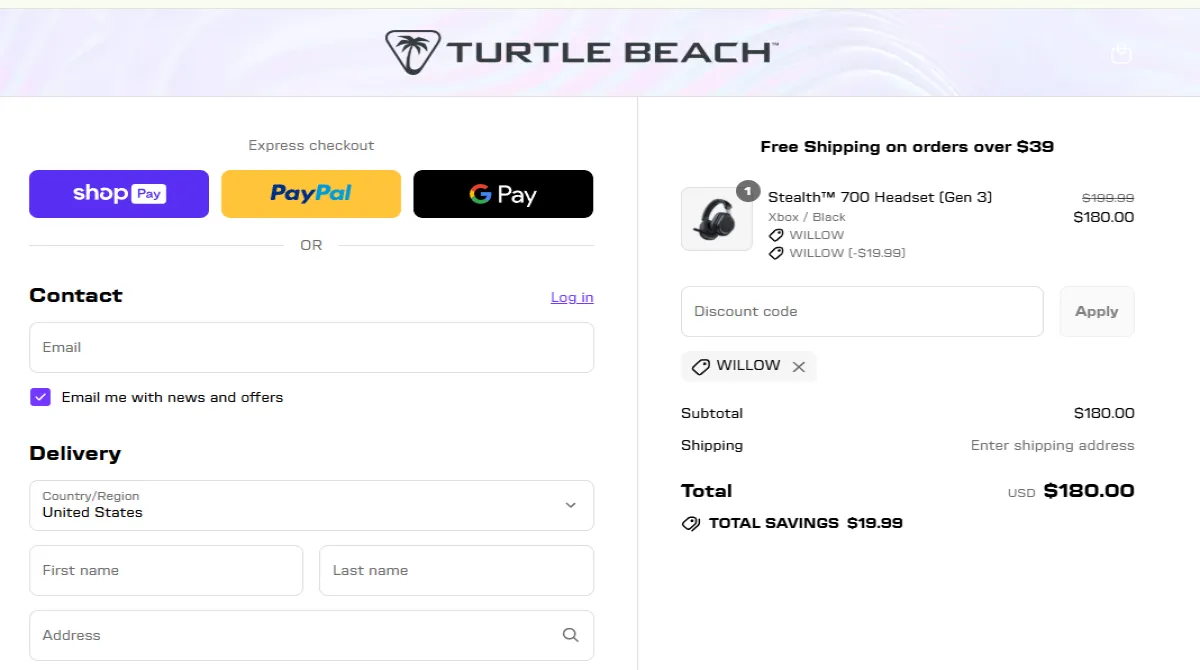The image size is (1200, 670).
Task: Click the Total Savings tag icon
Action: click(x=690, y=523)
